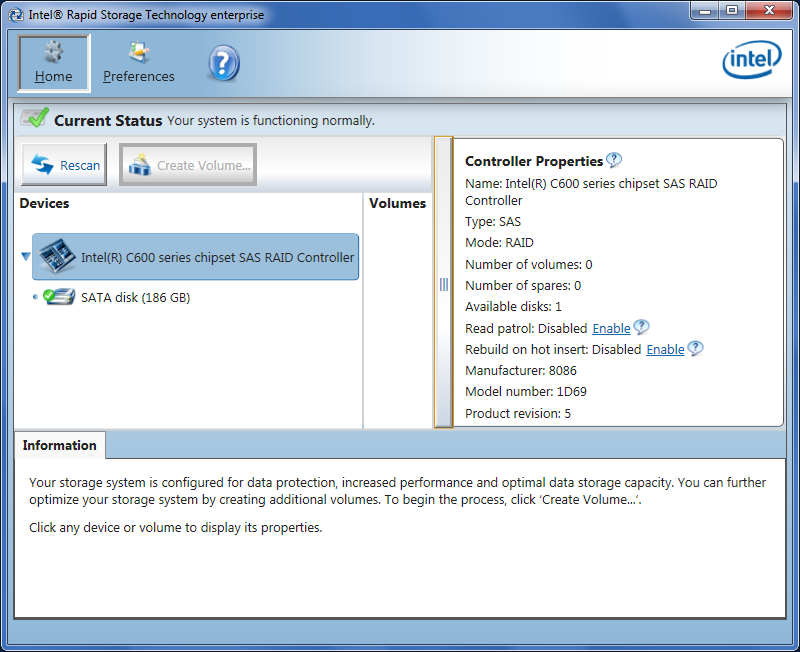Click 'Number of volumes: 0' text

(x=529, y=264)
